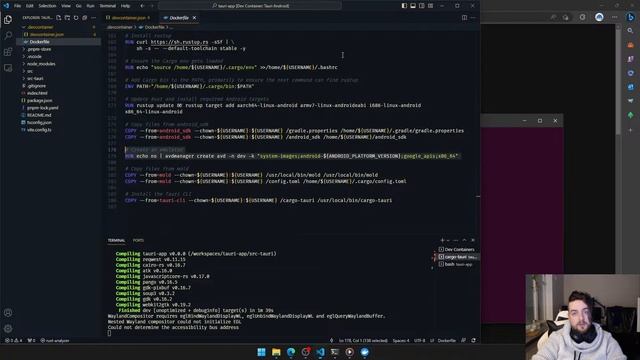Expand the .vscode folder

34,56
